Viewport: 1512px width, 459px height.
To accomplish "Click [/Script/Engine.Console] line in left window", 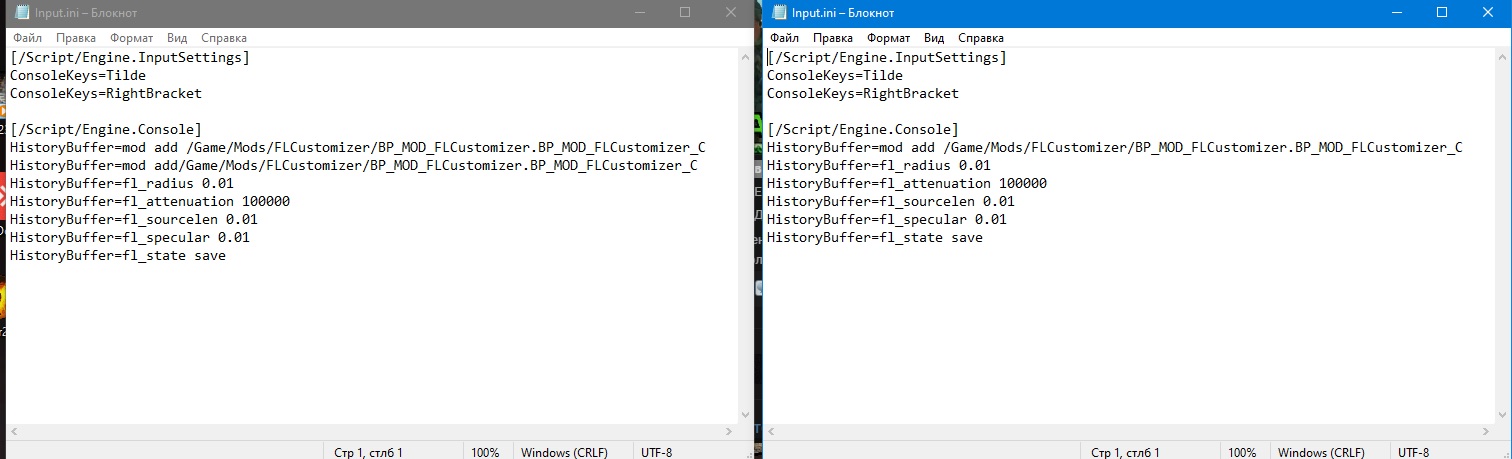I will [106, 129].
